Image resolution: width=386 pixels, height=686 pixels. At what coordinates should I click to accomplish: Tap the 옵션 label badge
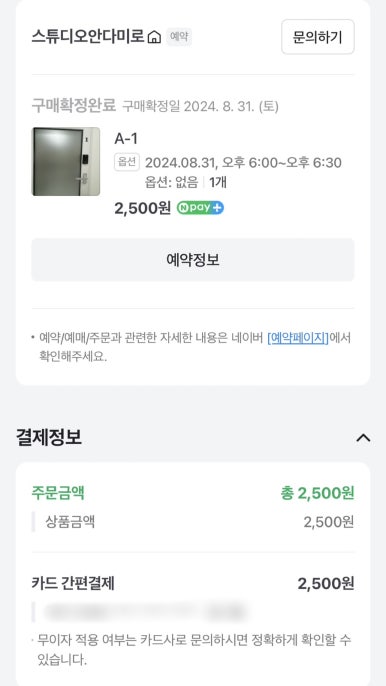pos(127,162)
